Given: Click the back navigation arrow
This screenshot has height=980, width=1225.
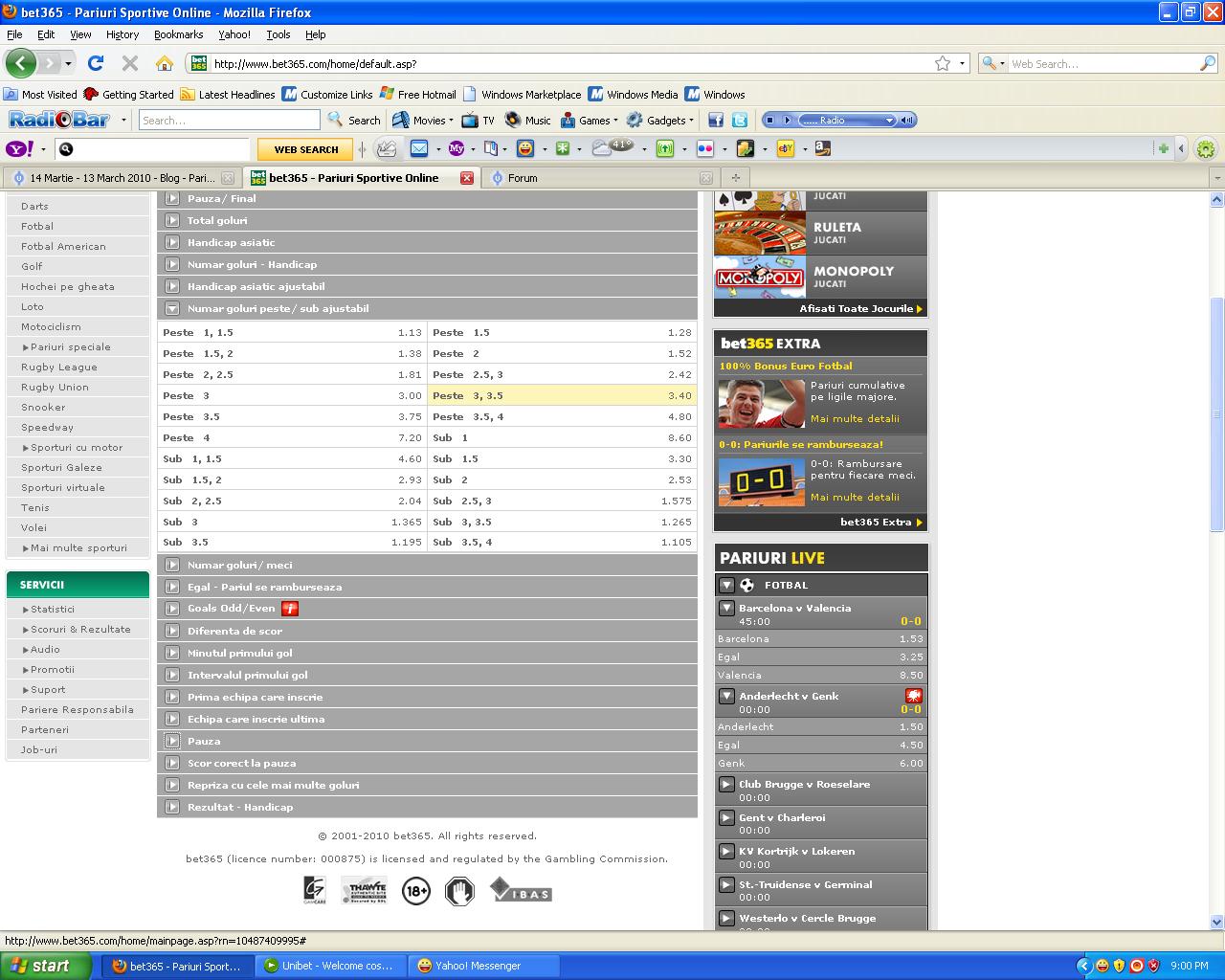Looking at the screenshot, I should coord(20,63).
